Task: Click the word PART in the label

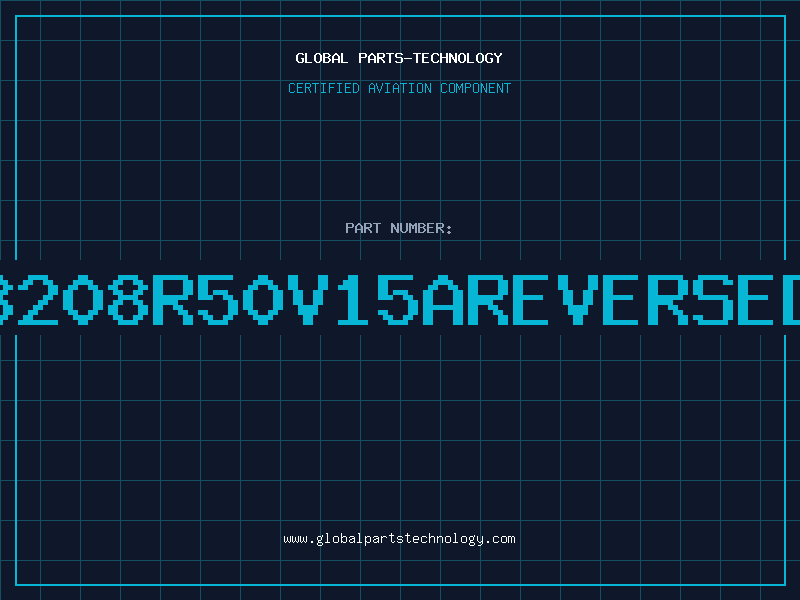Action: point(363,228)
